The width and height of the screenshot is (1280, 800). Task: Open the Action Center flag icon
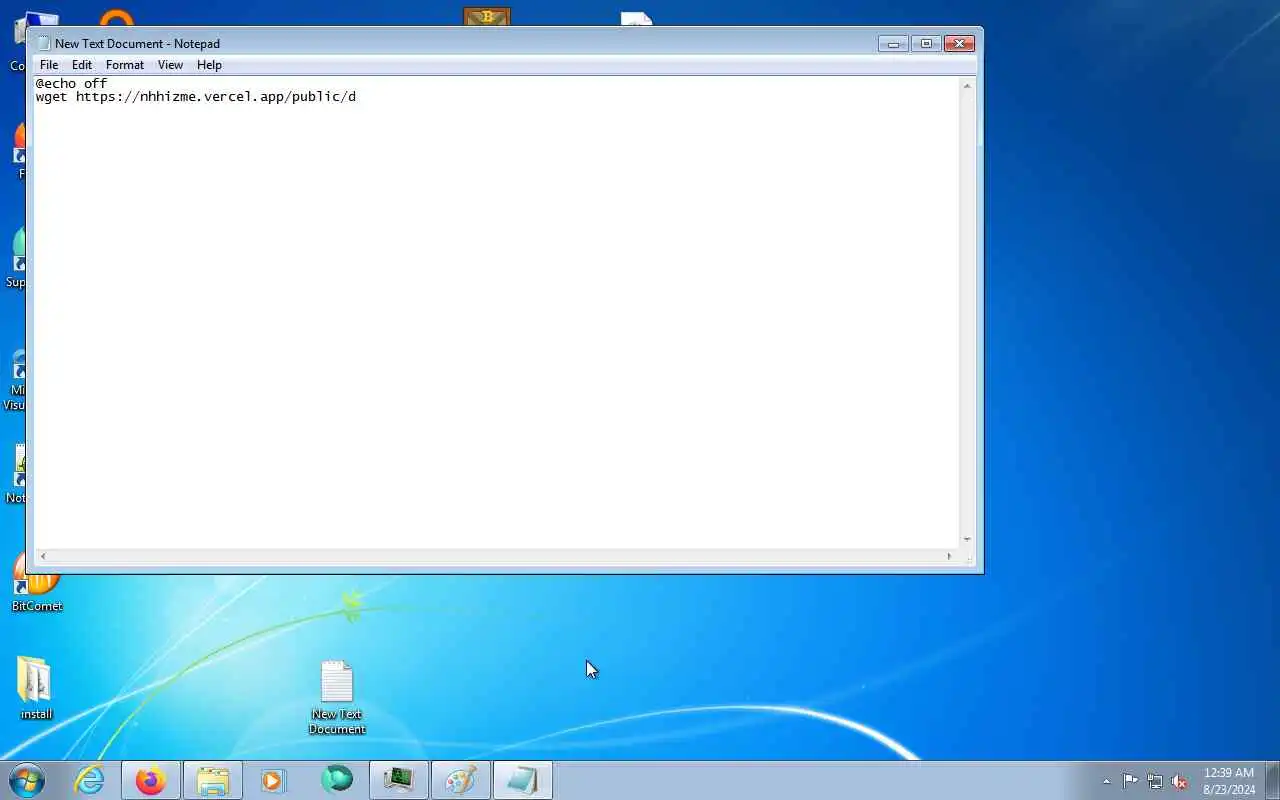(x=1130, y=781)
